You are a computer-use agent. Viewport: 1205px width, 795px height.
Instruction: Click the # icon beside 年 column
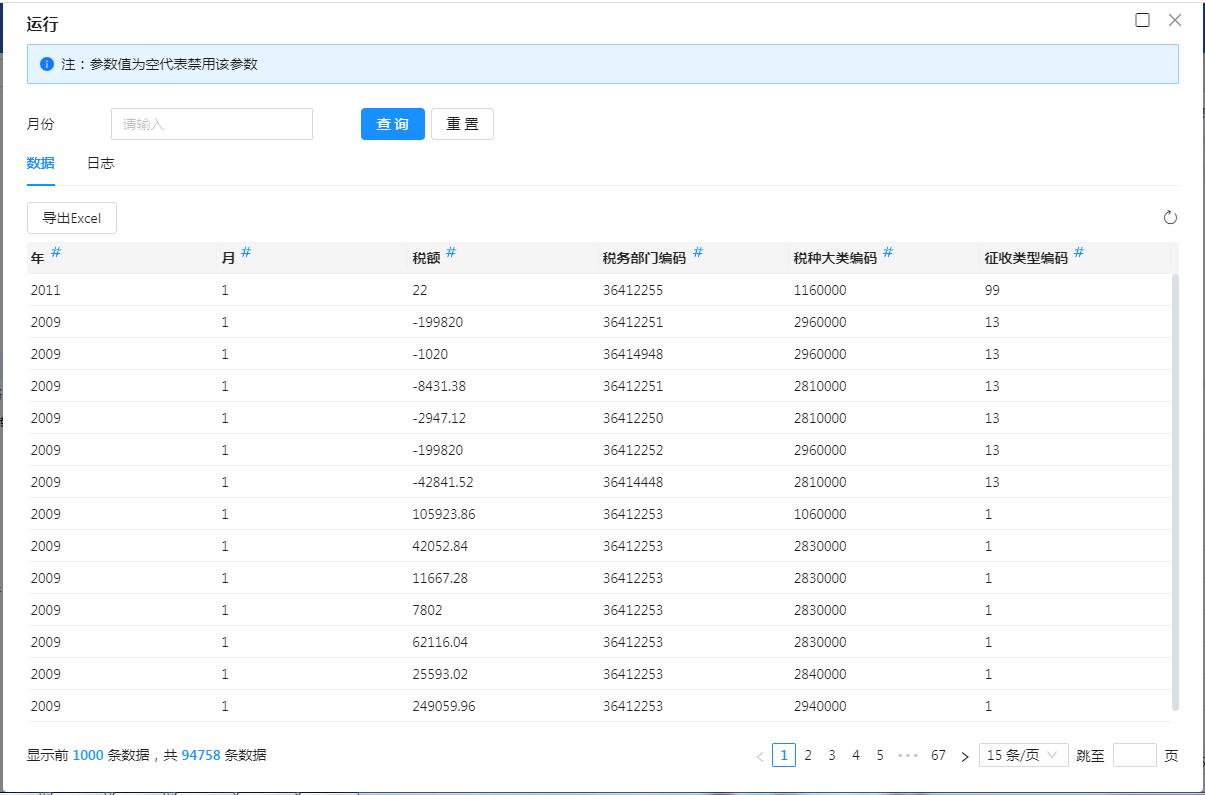[56, 253]
